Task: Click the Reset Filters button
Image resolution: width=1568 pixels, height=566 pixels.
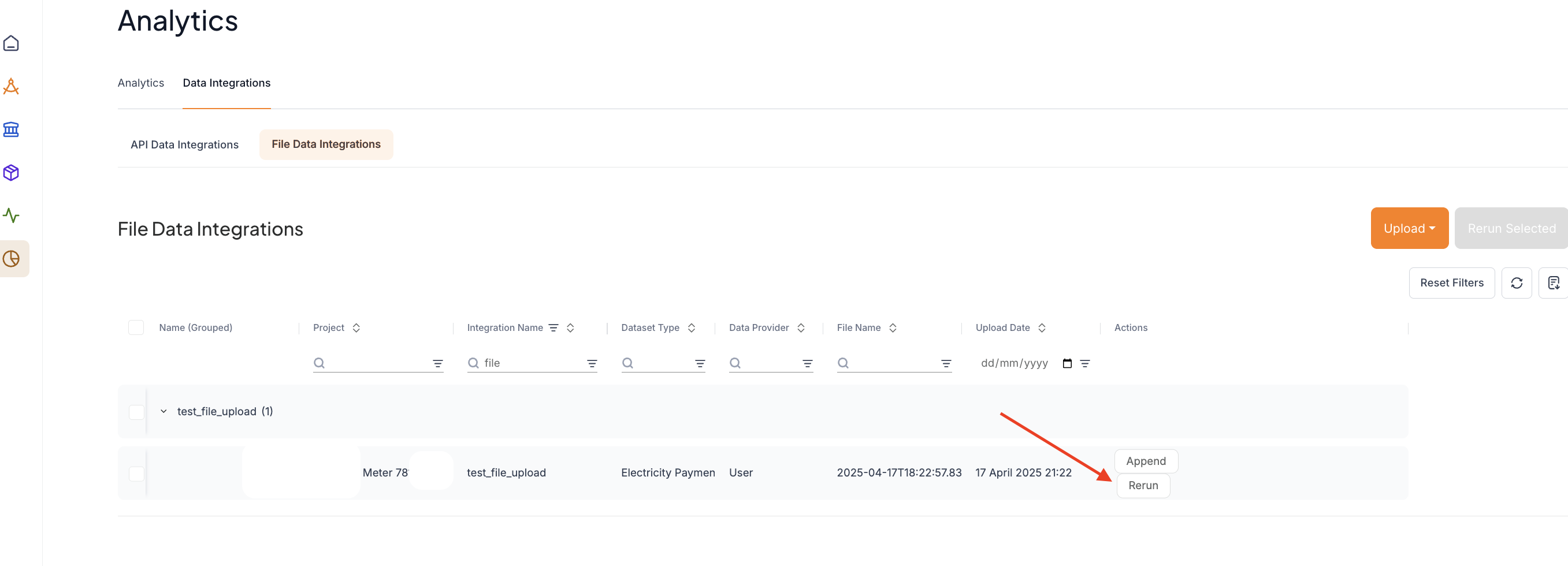Action: click(x=1452, y=283)
